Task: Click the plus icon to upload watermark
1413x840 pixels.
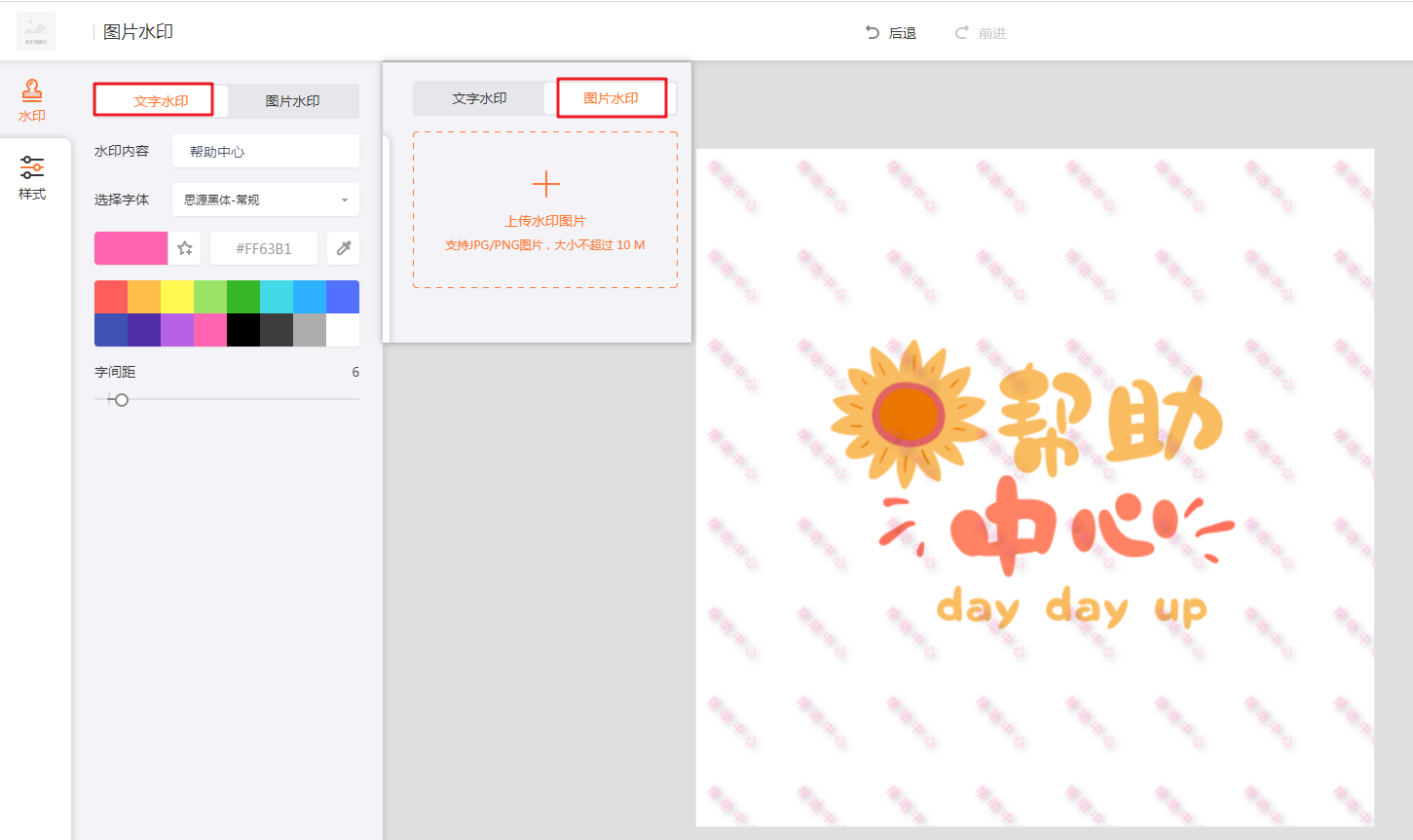Action: coord(545,184)
